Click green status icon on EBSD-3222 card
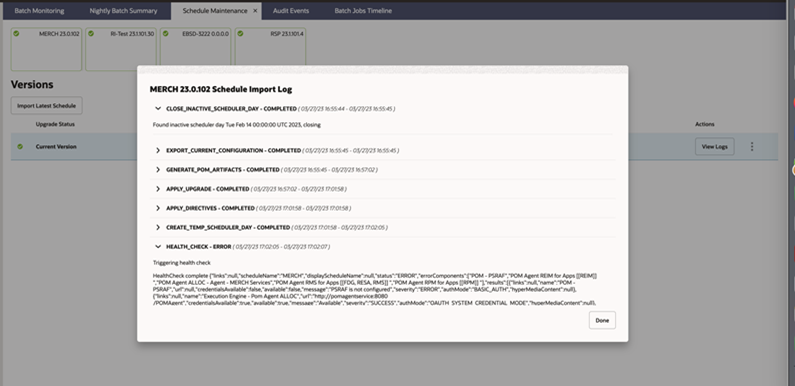 tap(165, 33)
